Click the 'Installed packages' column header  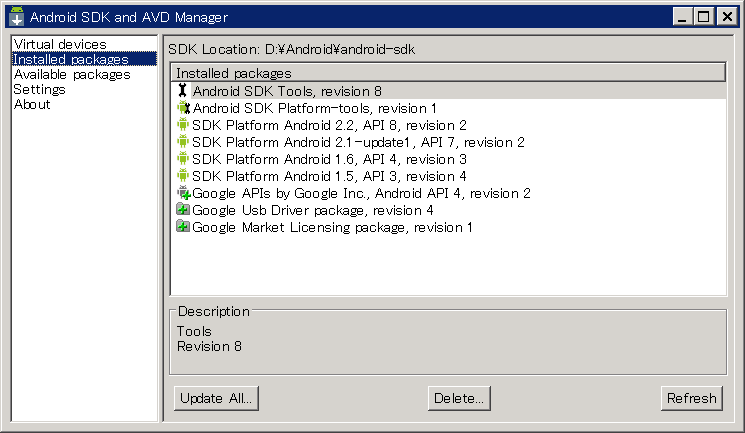[448, 73]
